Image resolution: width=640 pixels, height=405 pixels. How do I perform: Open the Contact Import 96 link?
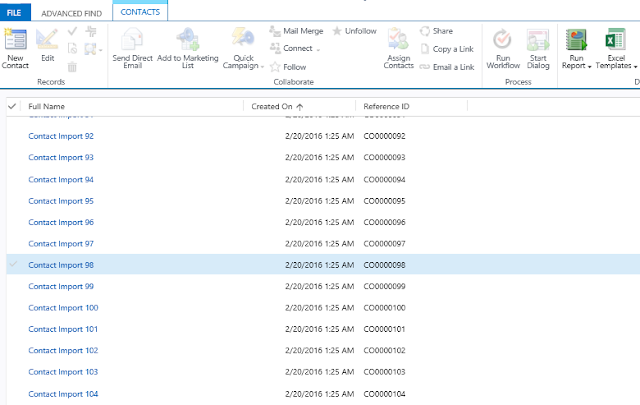61,222
